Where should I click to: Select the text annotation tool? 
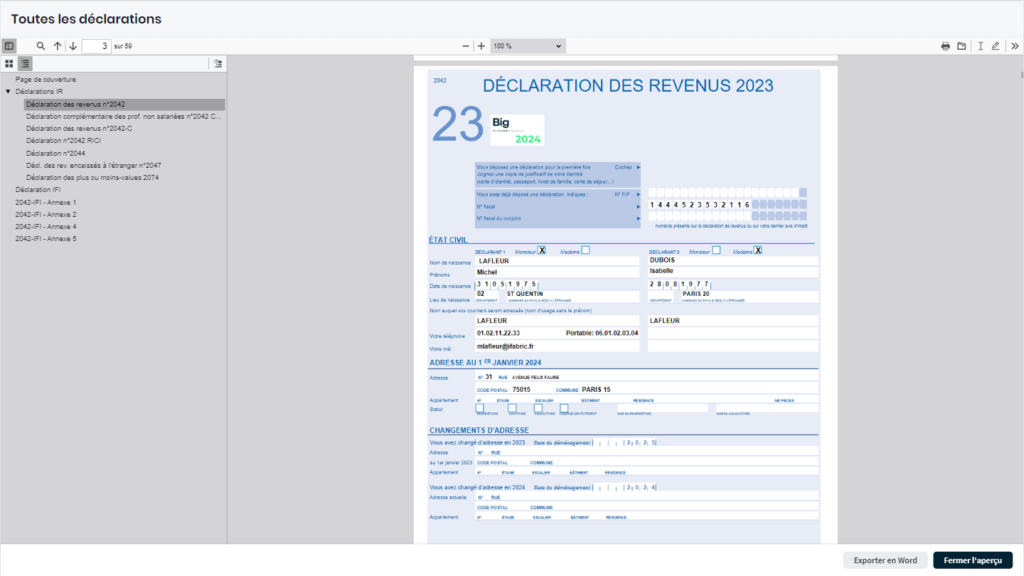pyautogui.click(x=980, y=46)
